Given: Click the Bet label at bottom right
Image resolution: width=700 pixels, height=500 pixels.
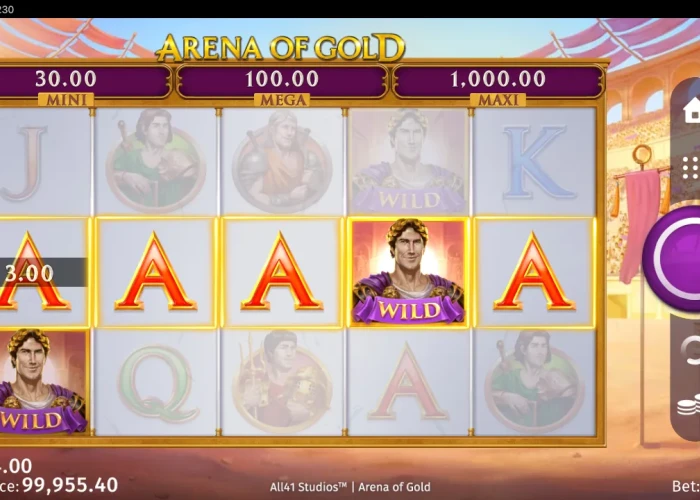Looking at the screenshot, I should point(686,487).
